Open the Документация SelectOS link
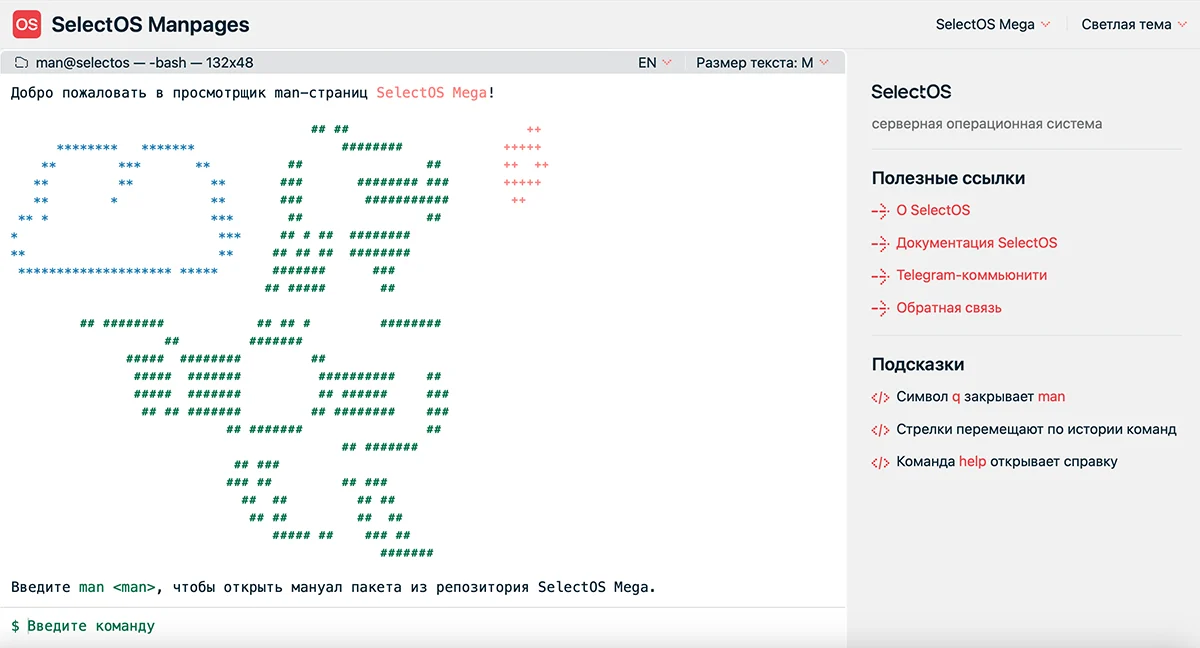The height and width of the screenshot is (648, 1200). pyautogui.click(x=976, y=243)
